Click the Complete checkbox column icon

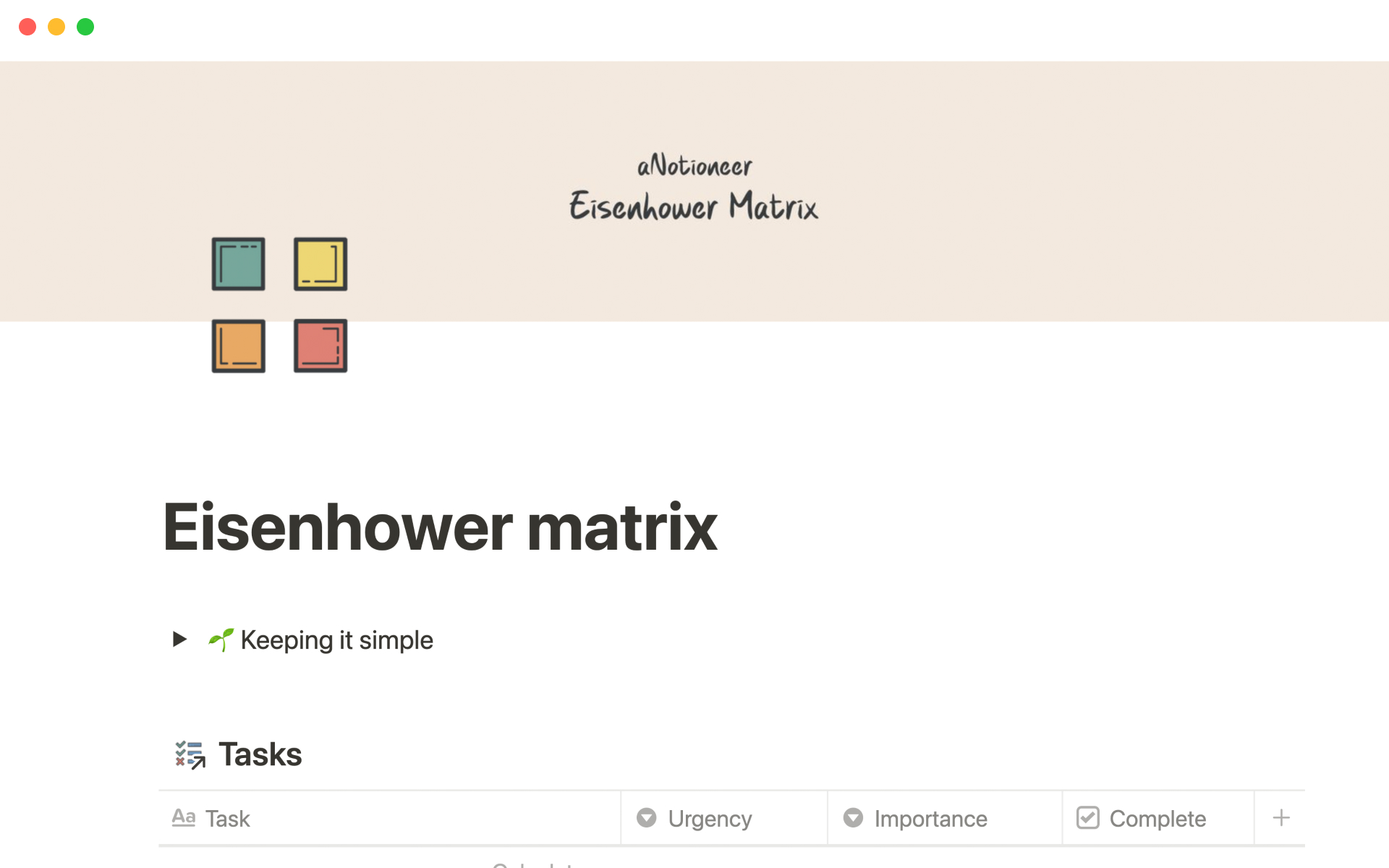(1086, 817)
